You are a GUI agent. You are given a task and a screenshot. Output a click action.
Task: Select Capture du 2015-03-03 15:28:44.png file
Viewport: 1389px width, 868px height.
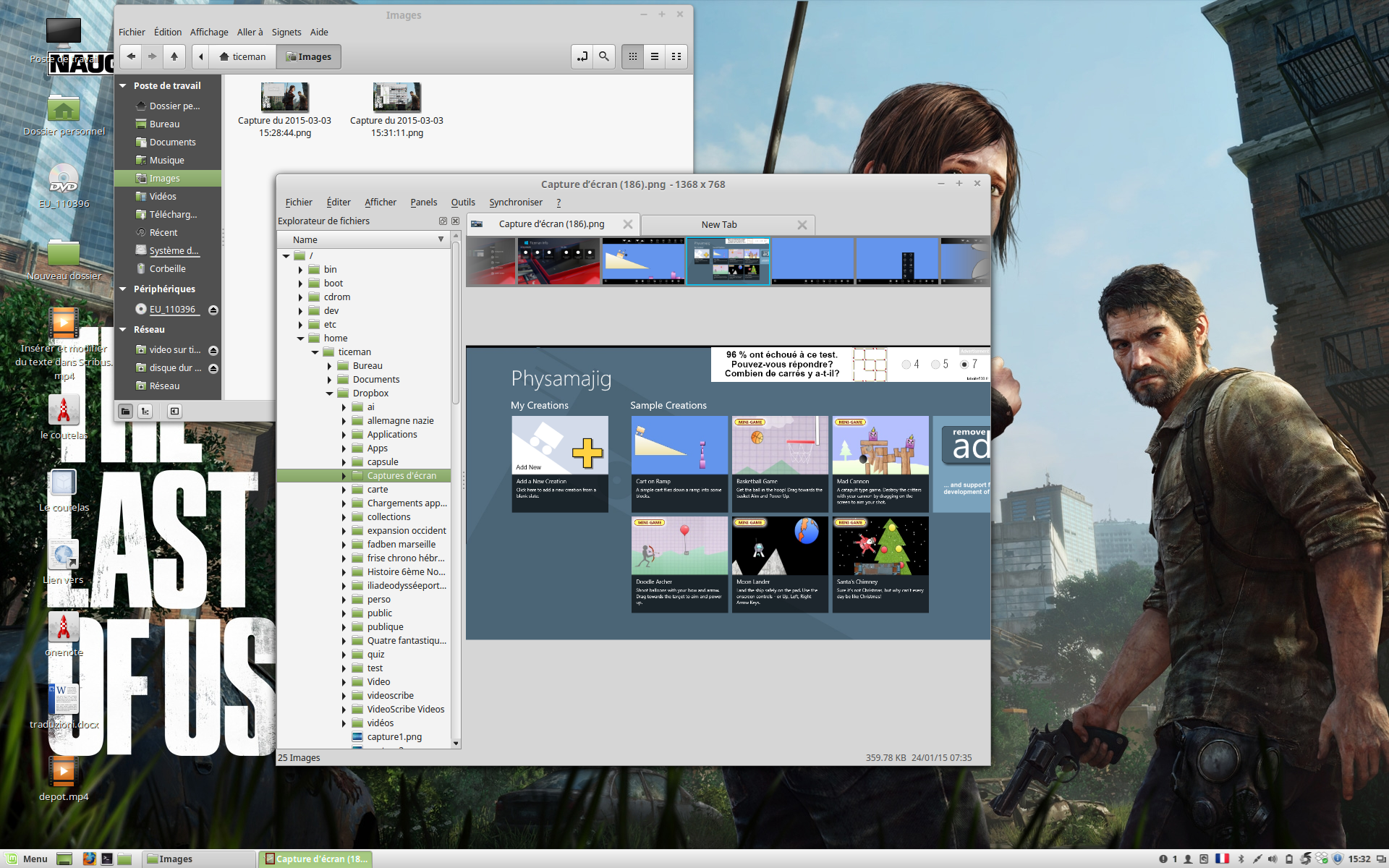285,110
